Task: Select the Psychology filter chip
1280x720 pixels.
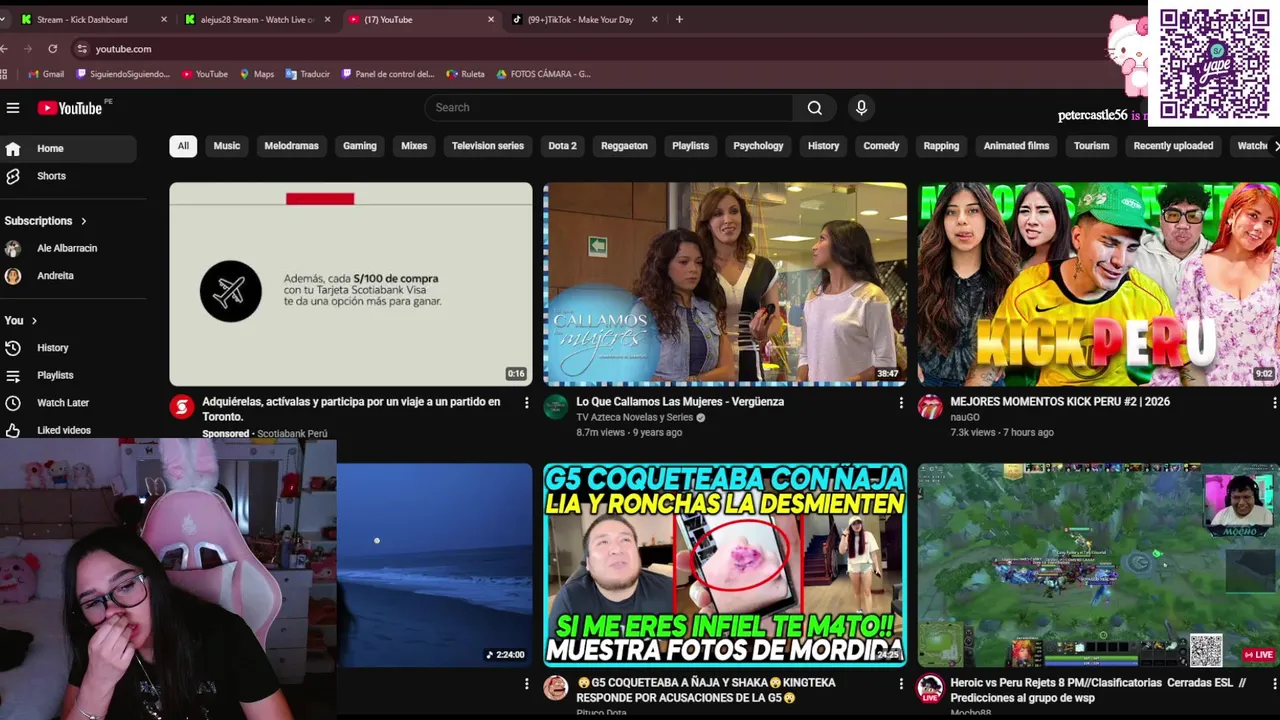Action: (758, 146)
